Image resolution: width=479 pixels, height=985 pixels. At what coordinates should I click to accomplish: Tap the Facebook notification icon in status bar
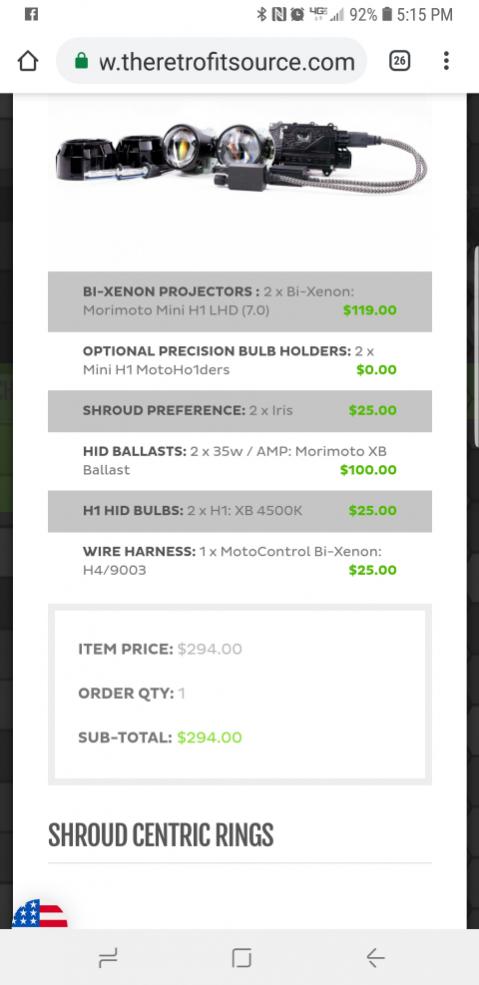click(x=31, y=14)
